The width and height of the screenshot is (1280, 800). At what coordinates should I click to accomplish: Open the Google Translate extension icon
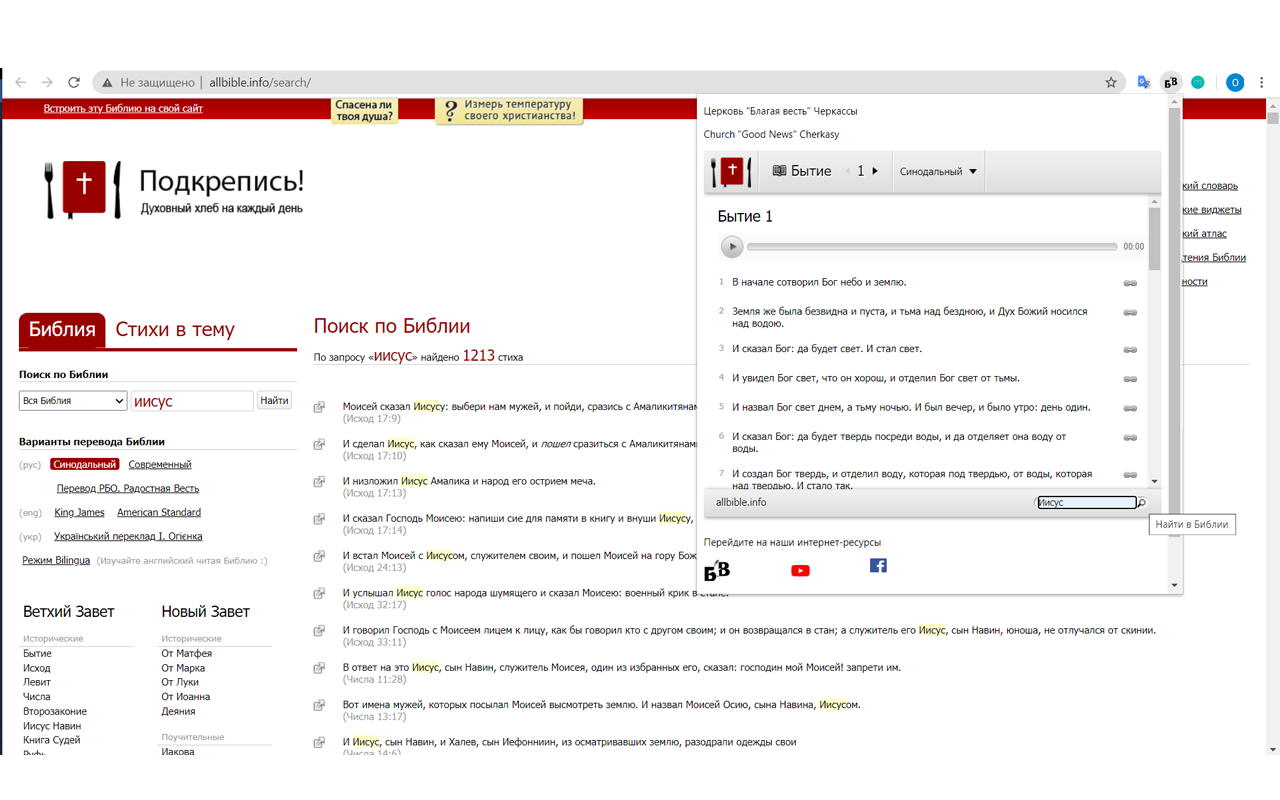(1144, 83)
